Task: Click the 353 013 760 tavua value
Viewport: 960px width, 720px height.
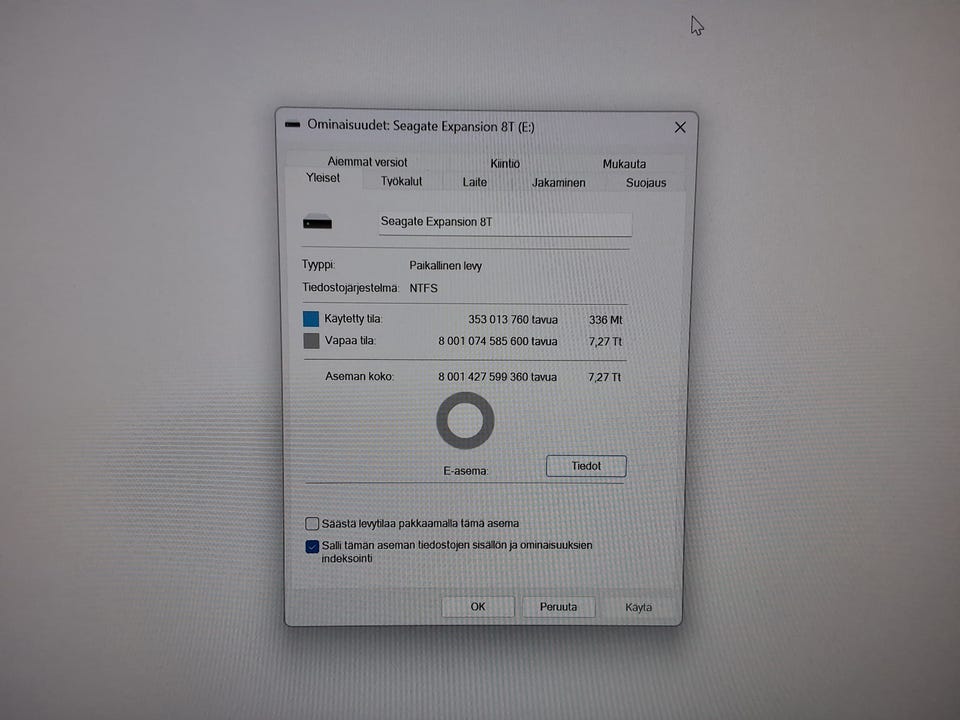Action: (512, 320)
